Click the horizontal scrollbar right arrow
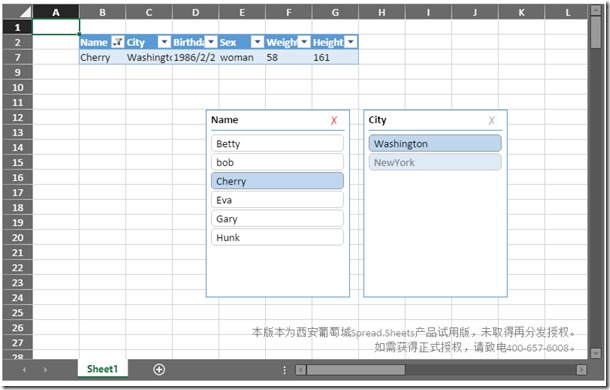 tap(581, 369)
